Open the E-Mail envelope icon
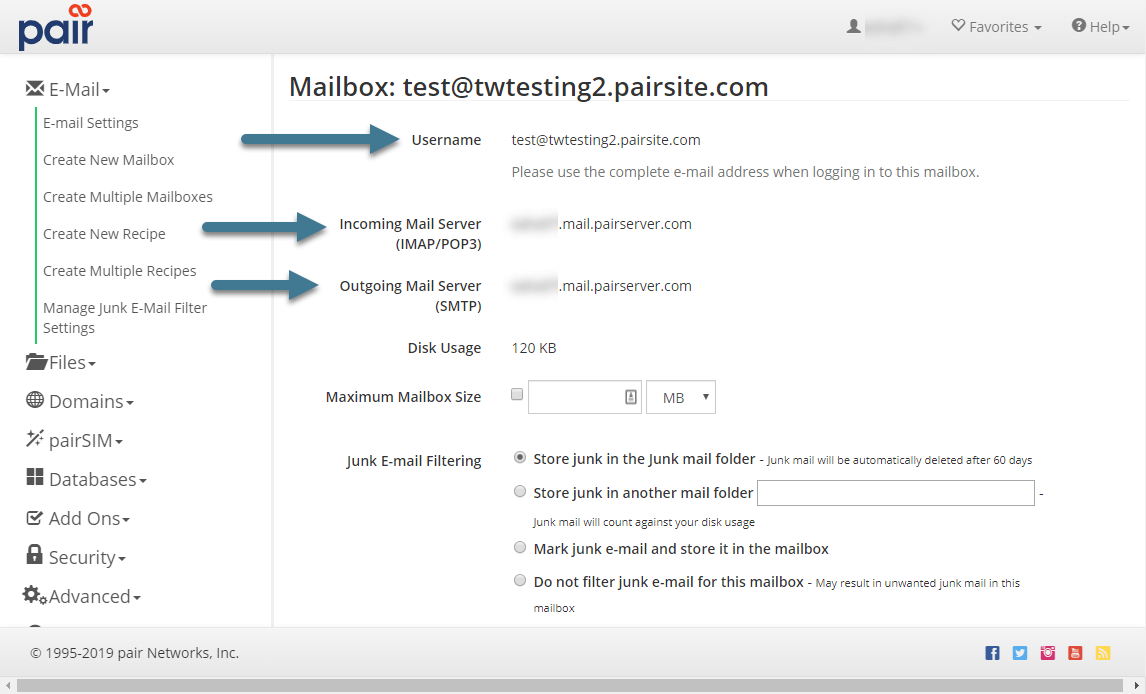This screenshot has width=1146, height=694. 34,88
